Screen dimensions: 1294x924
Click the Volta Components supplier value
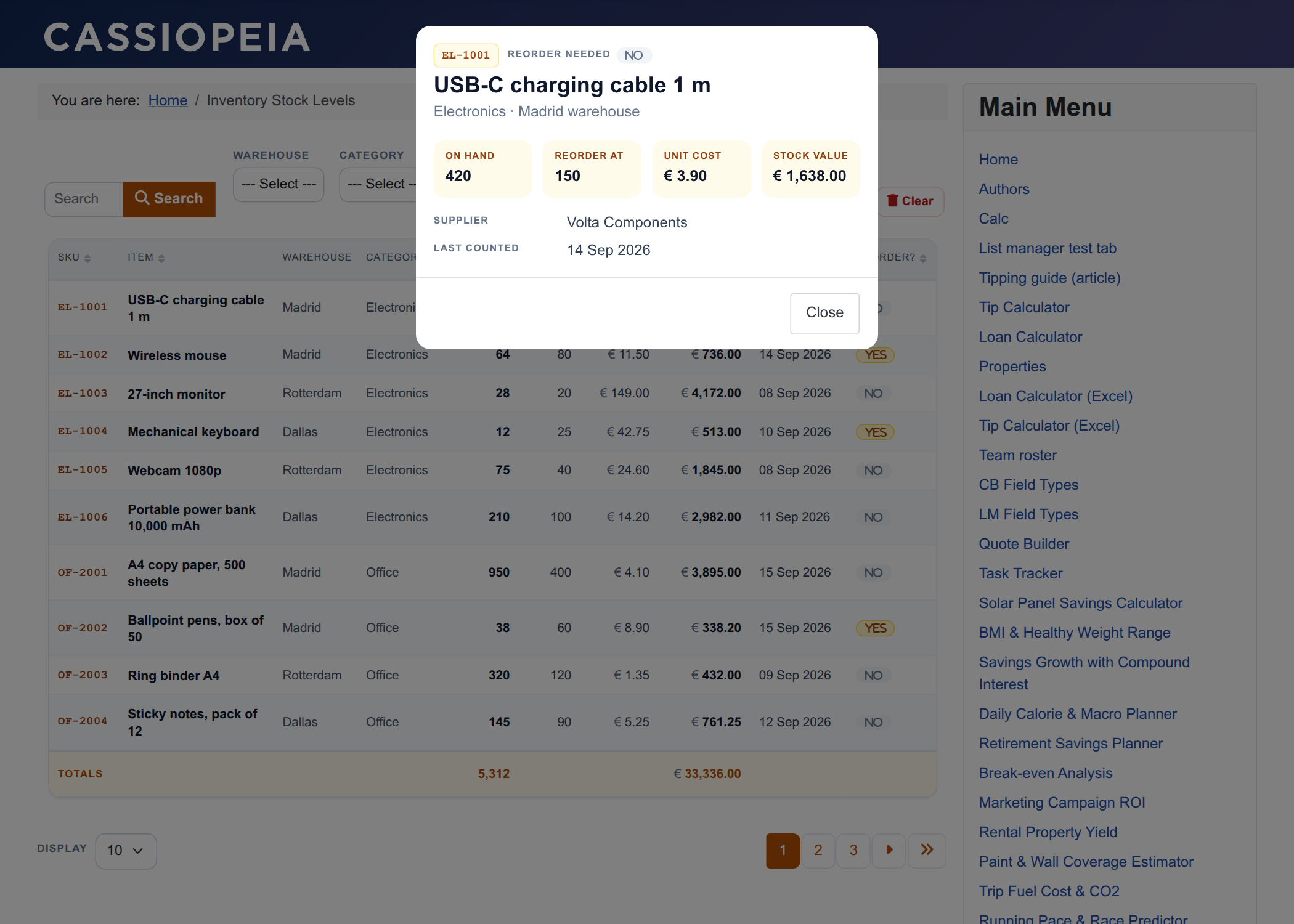click(x=627, y=222)
